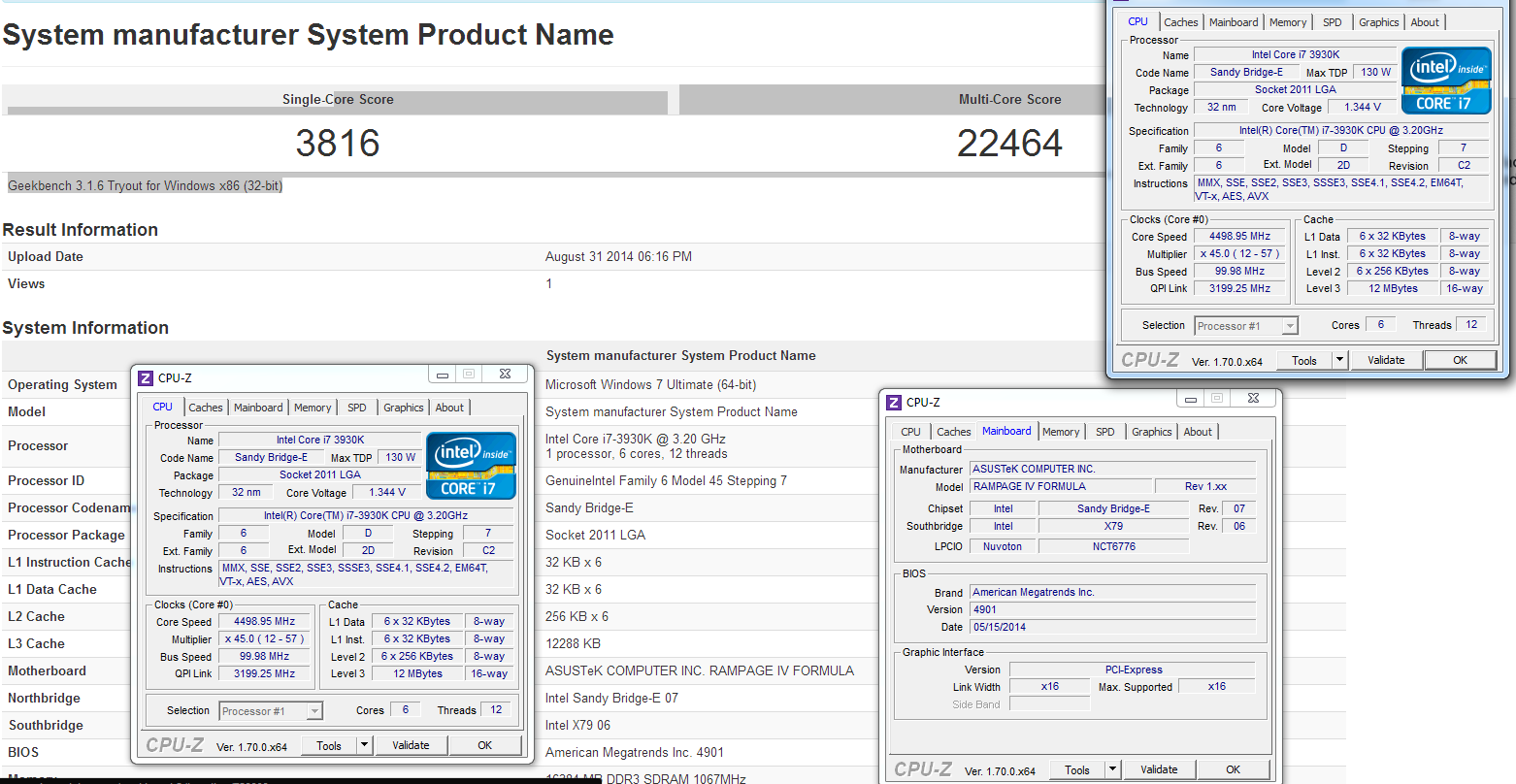This screenshot has height=784, width=1516.
Task: Open Memory tab in the top-right CPU-Z window
Action: point(1288,22)
